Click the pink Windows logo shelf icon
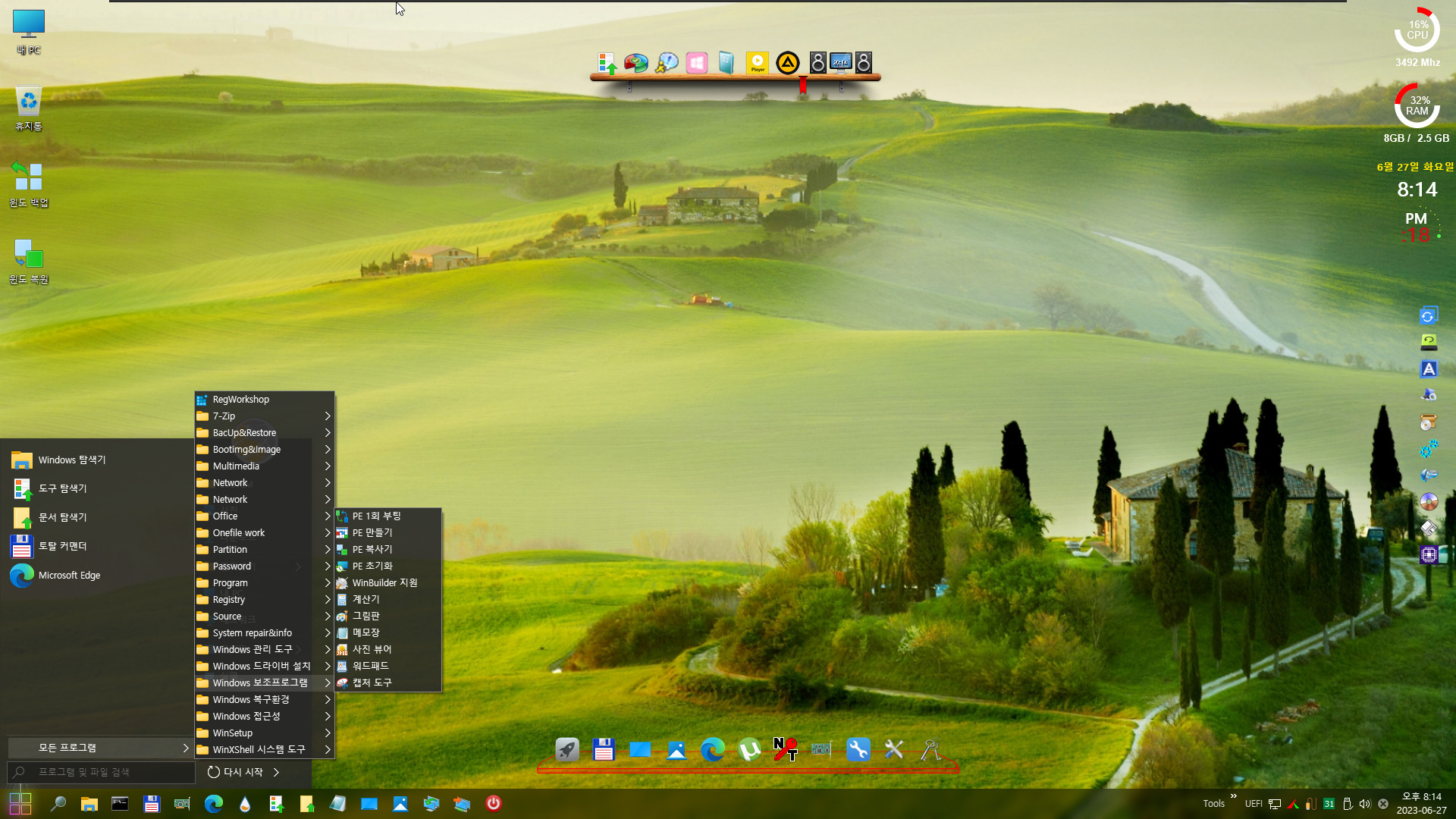 point(696,63)
